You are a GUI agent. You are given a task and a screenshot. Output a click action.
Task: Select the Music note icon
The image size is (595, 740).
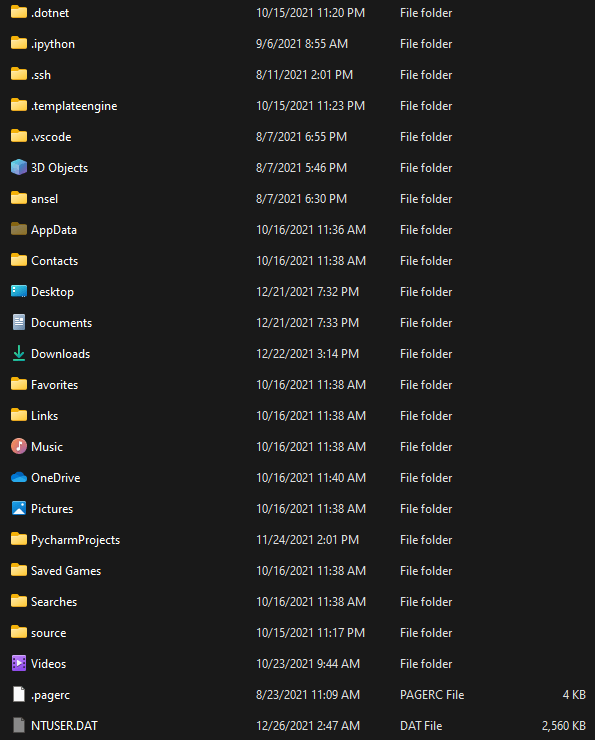click(x=19, y=446)
